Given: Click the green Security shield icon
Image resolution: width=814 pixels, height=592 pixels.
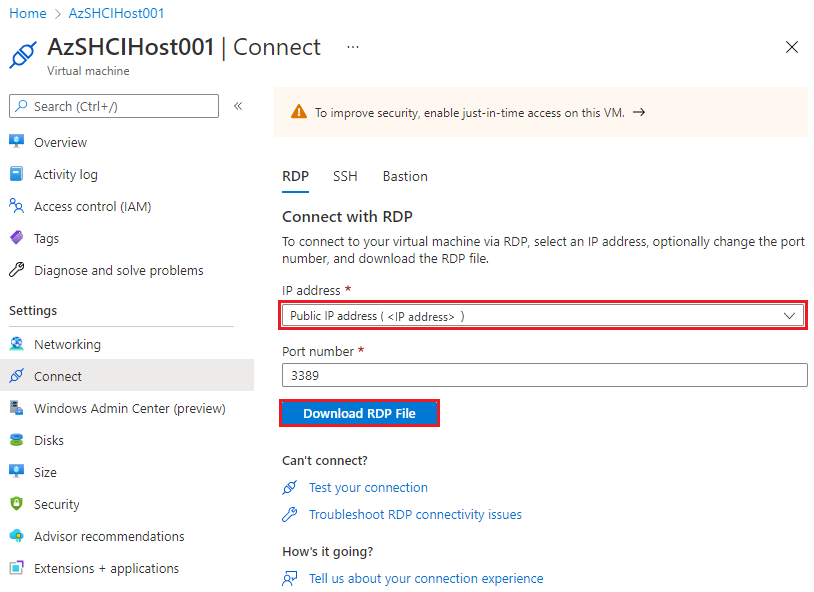Looking at the screenshot, I should pos(17,504).
